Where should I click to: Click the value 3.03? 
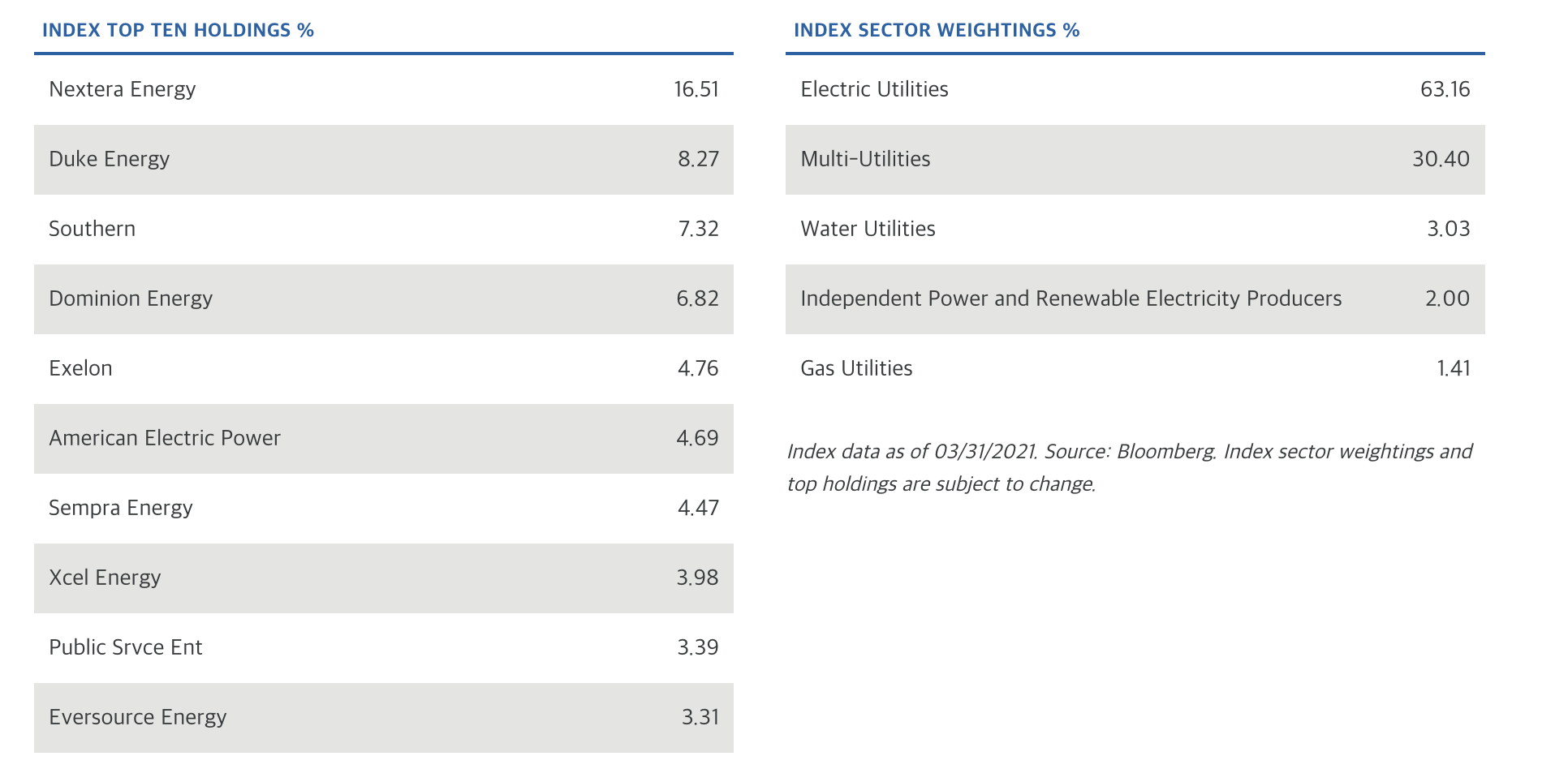[x=1449, y=229]
